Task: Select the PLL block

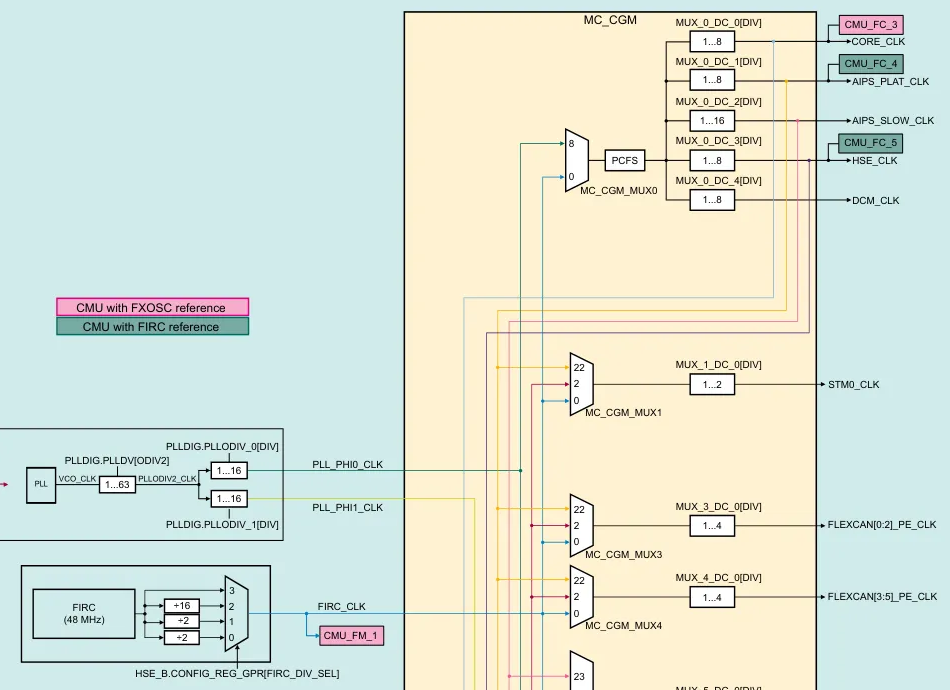Action: pos(41,485)
